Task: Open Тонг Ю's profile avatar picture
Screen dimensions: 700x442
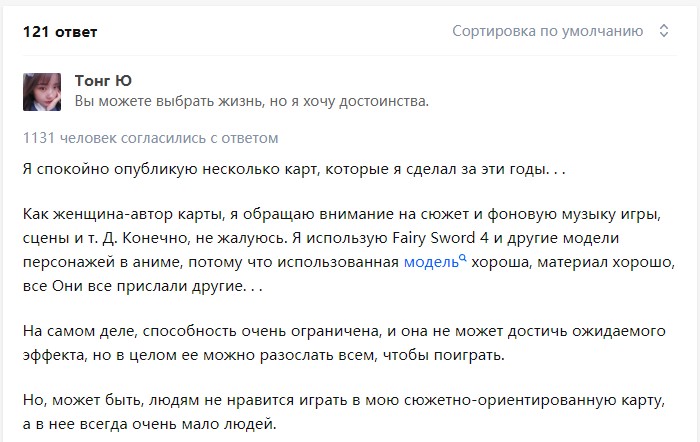Action: point(42,91)
